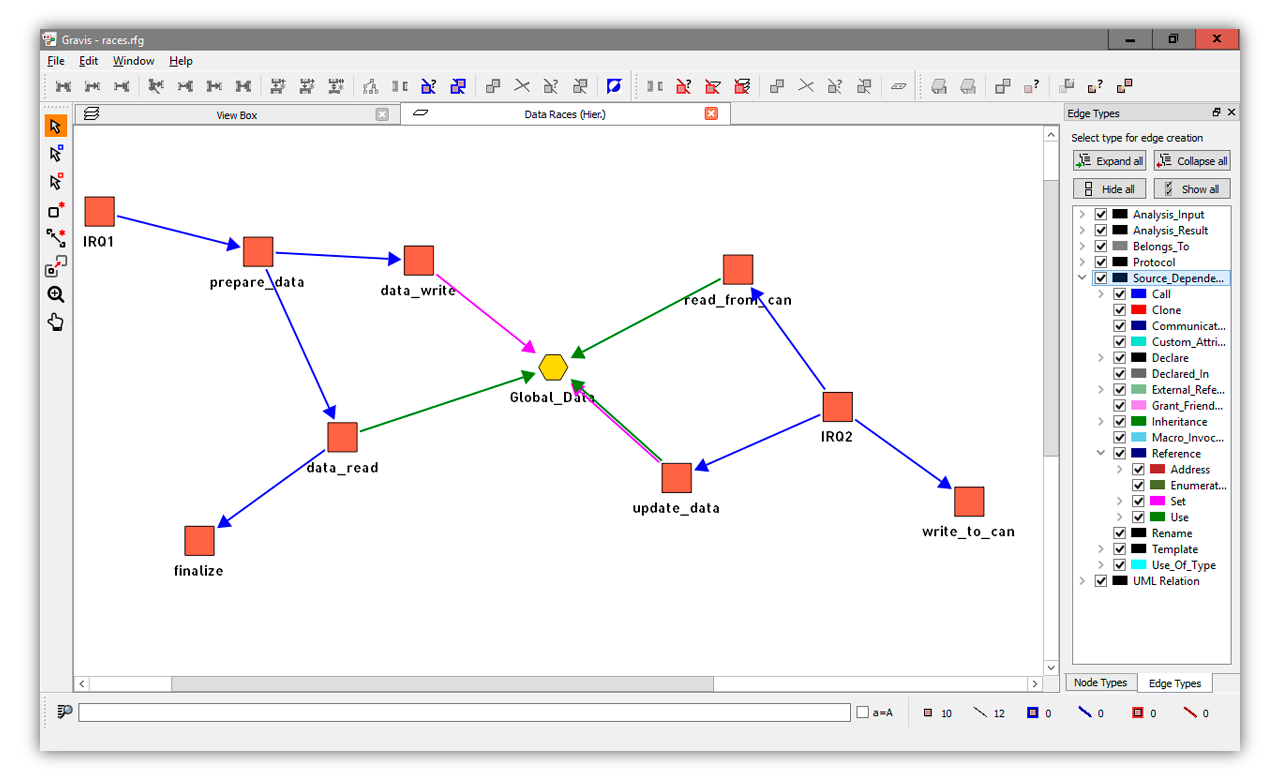Collapse the Source_Dependency tree node
Viewport: 1280px width, 780px height.
1082,278
